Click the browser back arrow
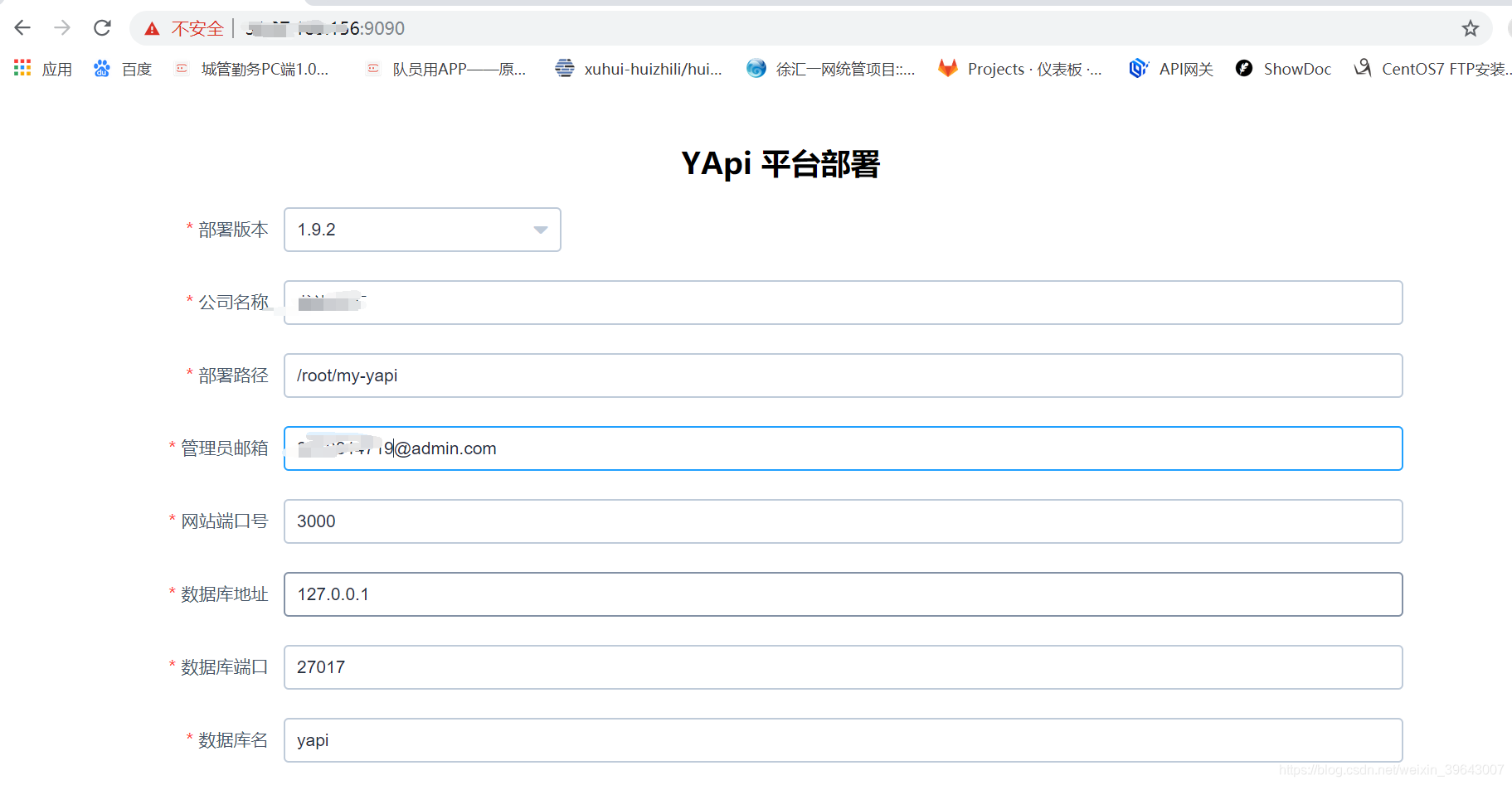 coord(22,27)
